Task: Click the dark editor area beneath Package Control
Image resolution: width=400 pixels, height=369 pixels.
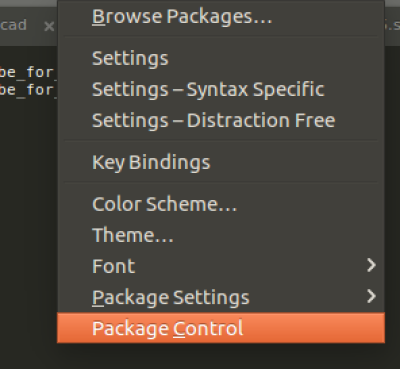Action: point(221,356)
